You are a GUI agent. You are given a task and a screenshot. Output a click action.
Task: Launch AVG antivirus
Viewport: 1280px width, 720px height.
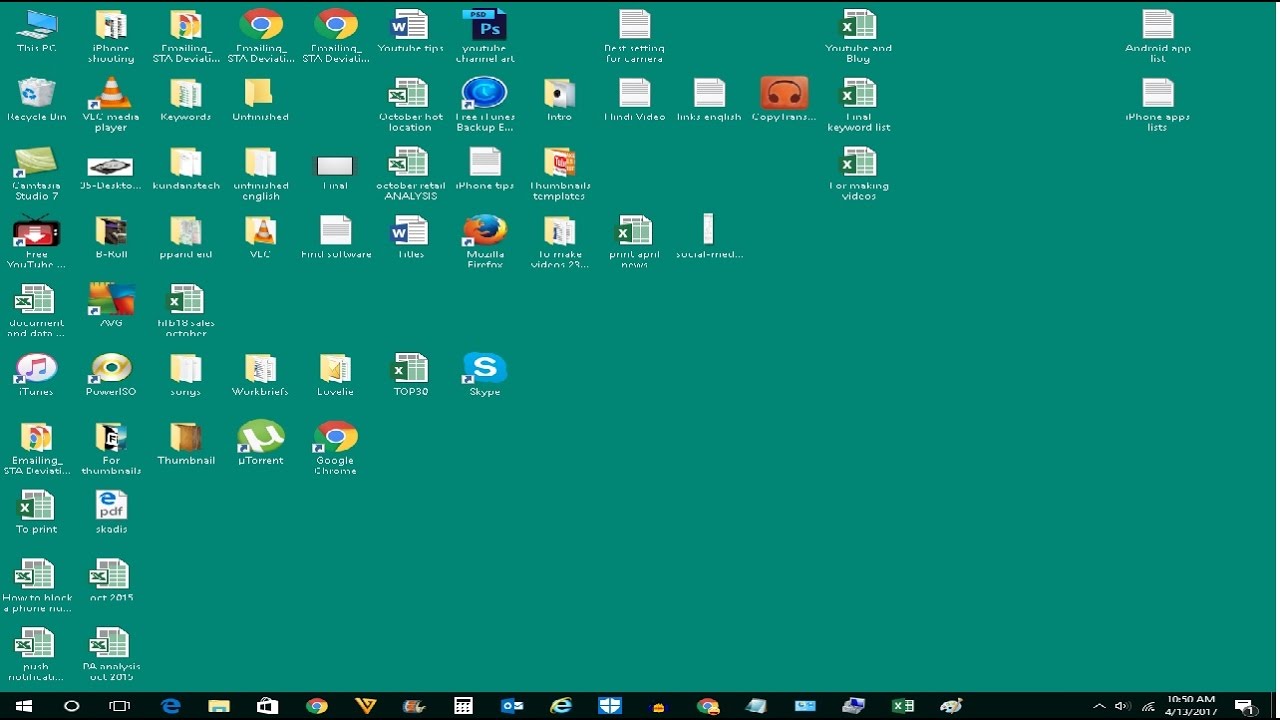[110, 299]
